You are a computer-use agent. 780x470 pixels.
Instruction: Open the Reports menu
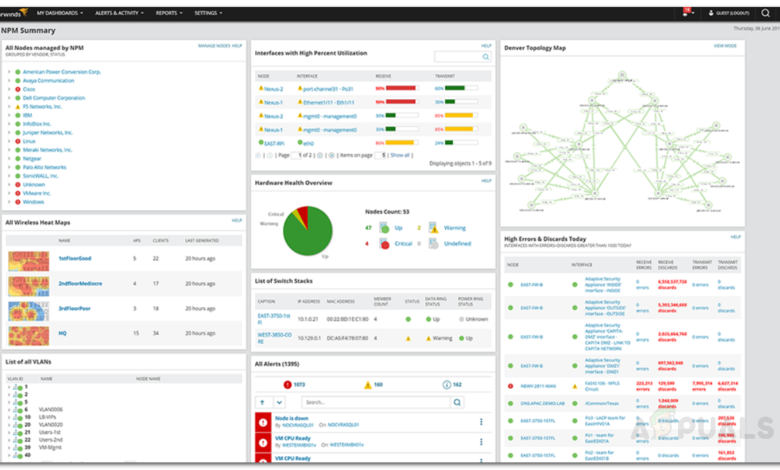click(x=169, y=13)
